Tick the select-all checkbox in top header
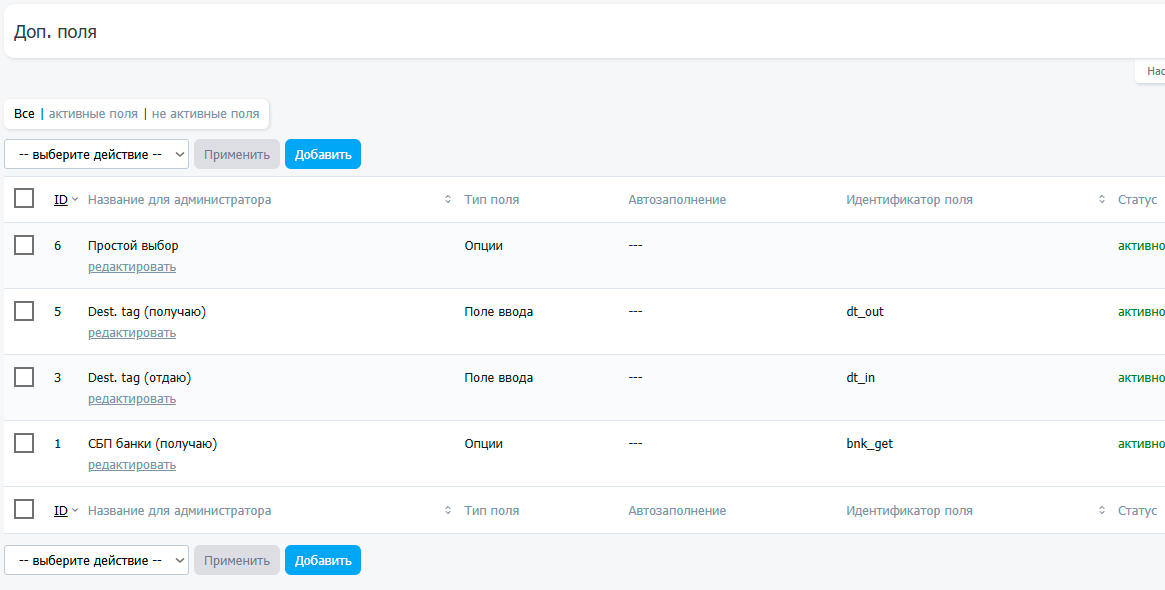 pyautogui.click(x=24, y=199)
